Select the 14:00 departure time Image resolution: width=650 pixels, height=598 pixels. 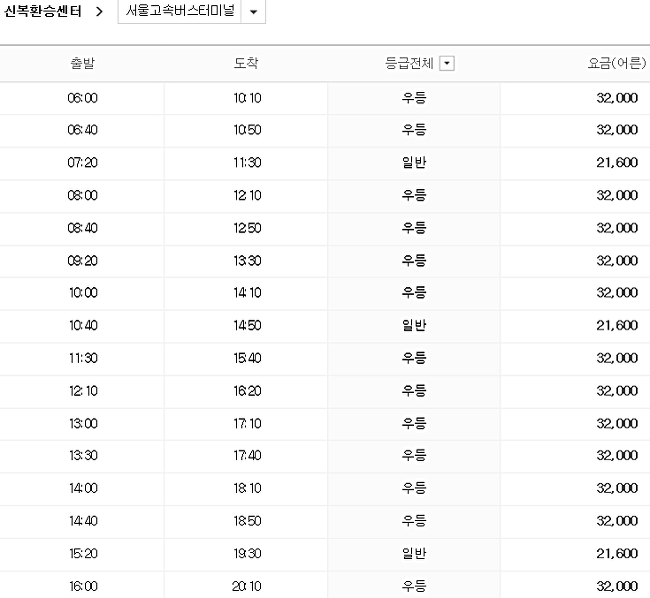(83, 488)
